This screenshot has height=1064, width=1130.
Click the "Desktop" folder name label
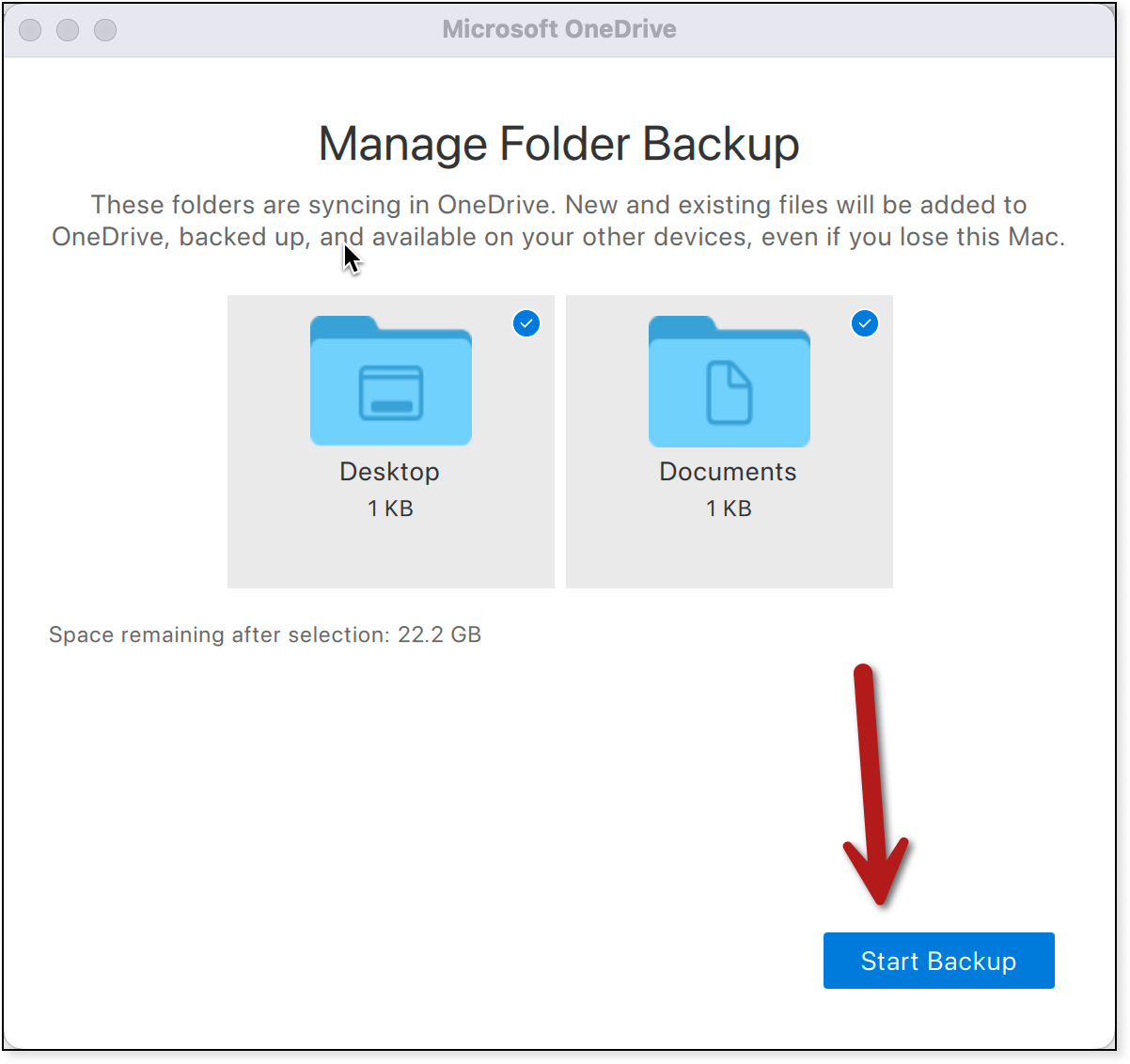(389, 472)
